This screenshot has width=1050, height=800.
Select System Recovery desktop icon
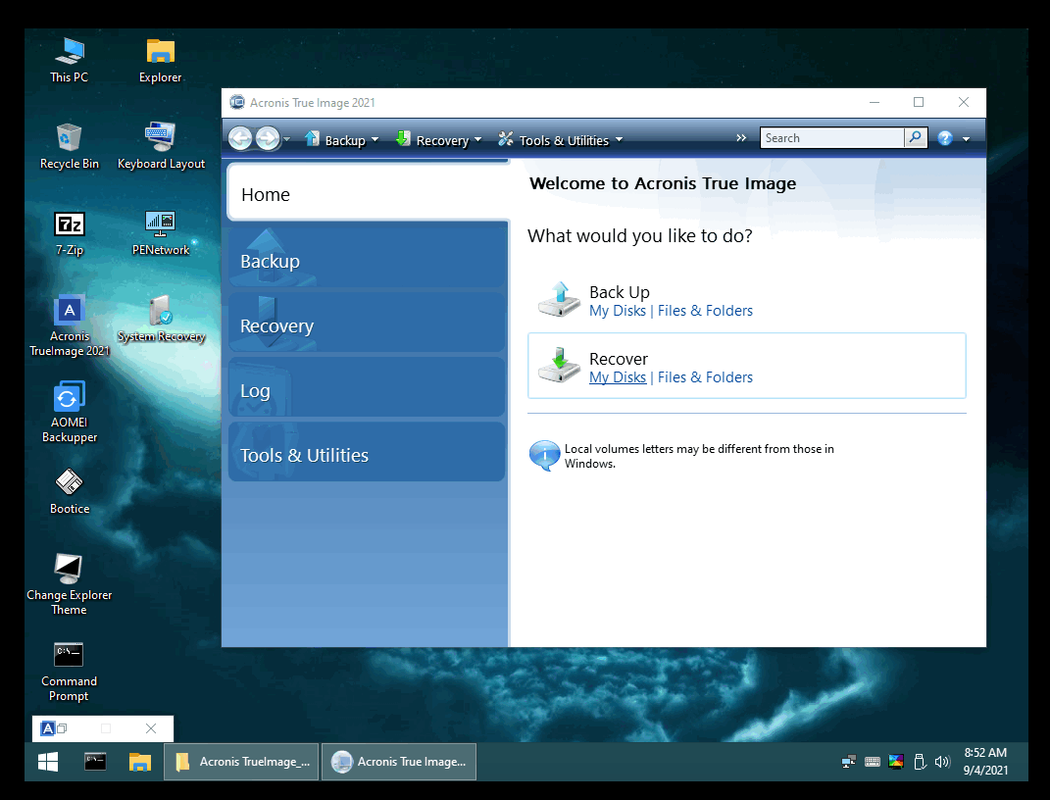[161, 319]
